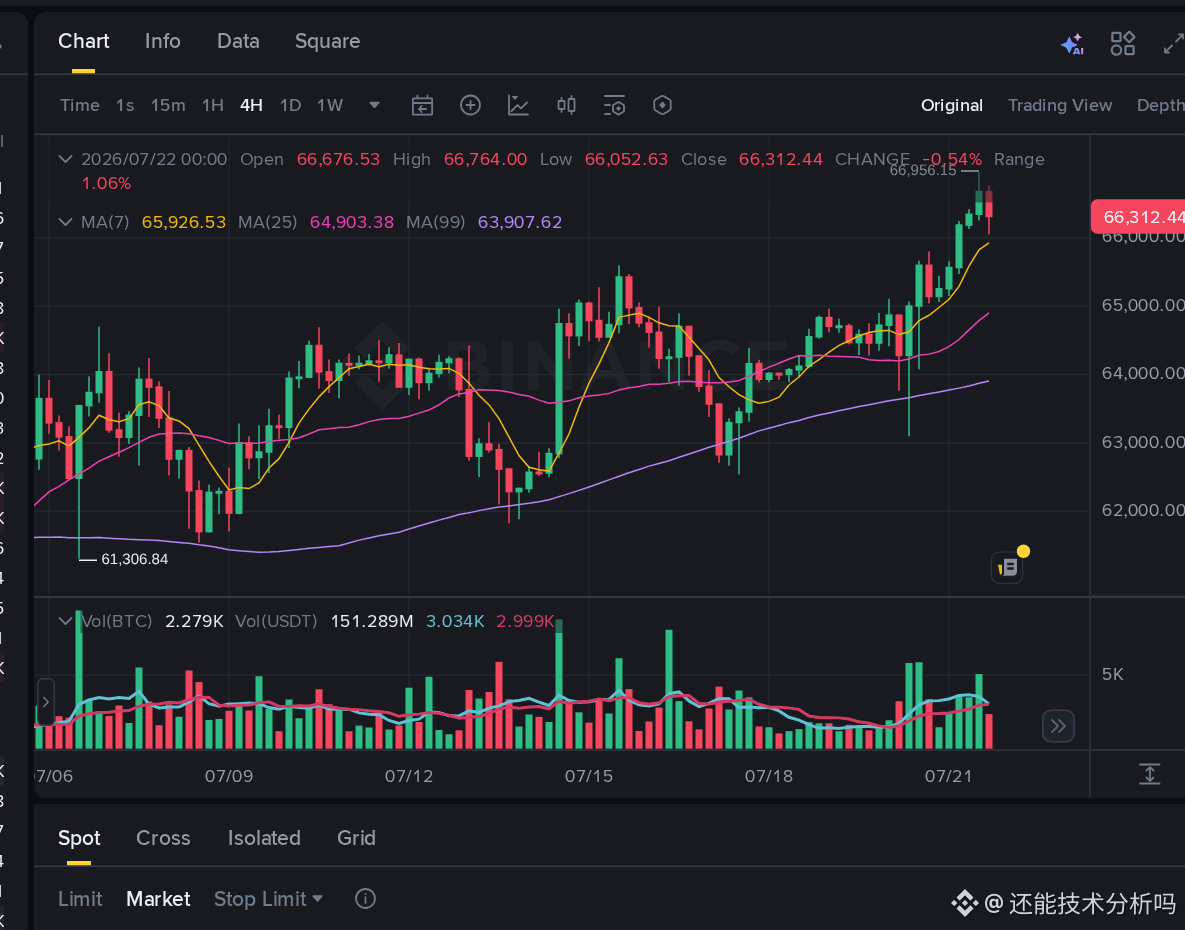Switch view to Trading View
The image size is (1185, 930).
pos(1060,106)
